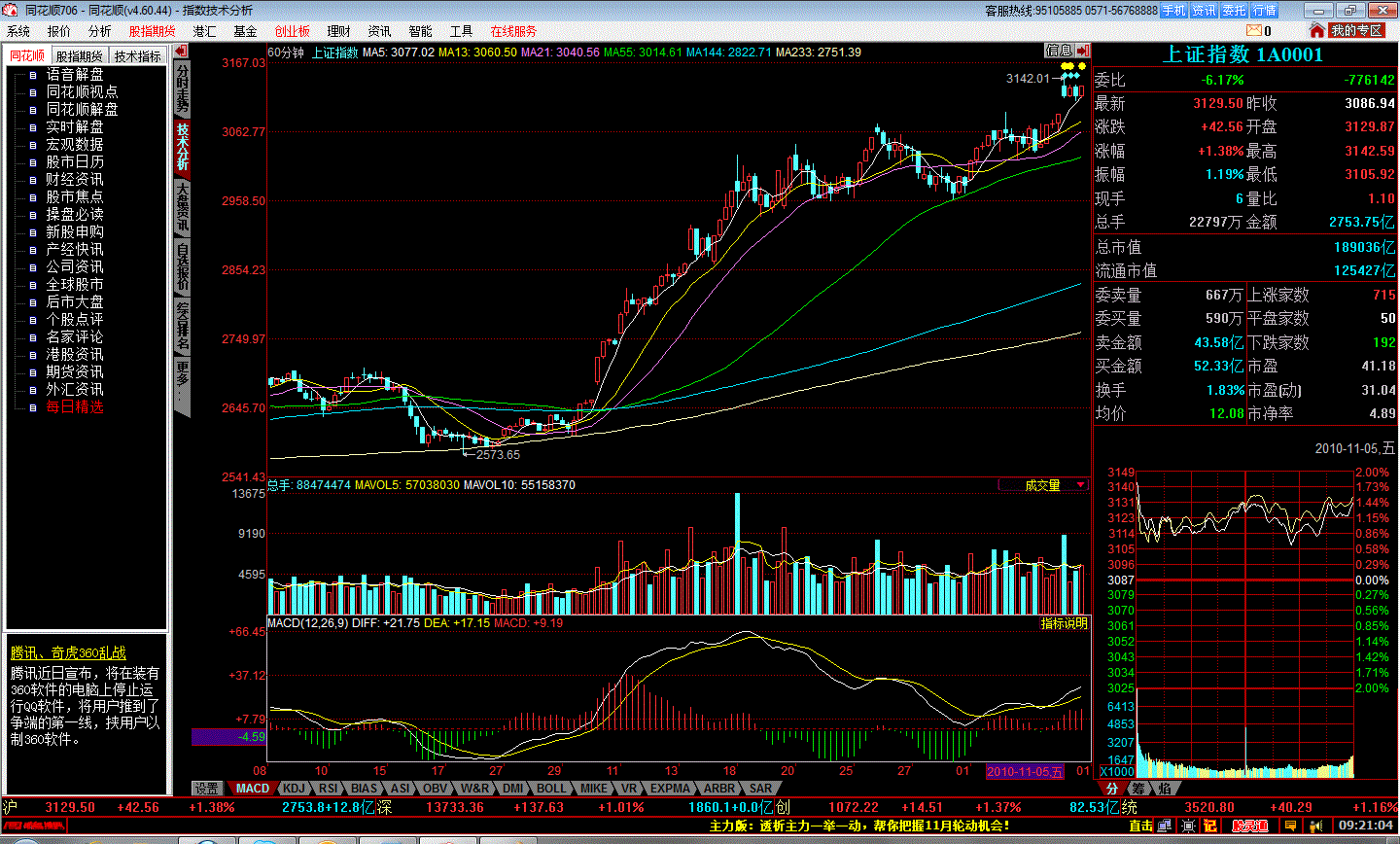Switch to the 技术指标 sidebar tab

pos(137,56)
